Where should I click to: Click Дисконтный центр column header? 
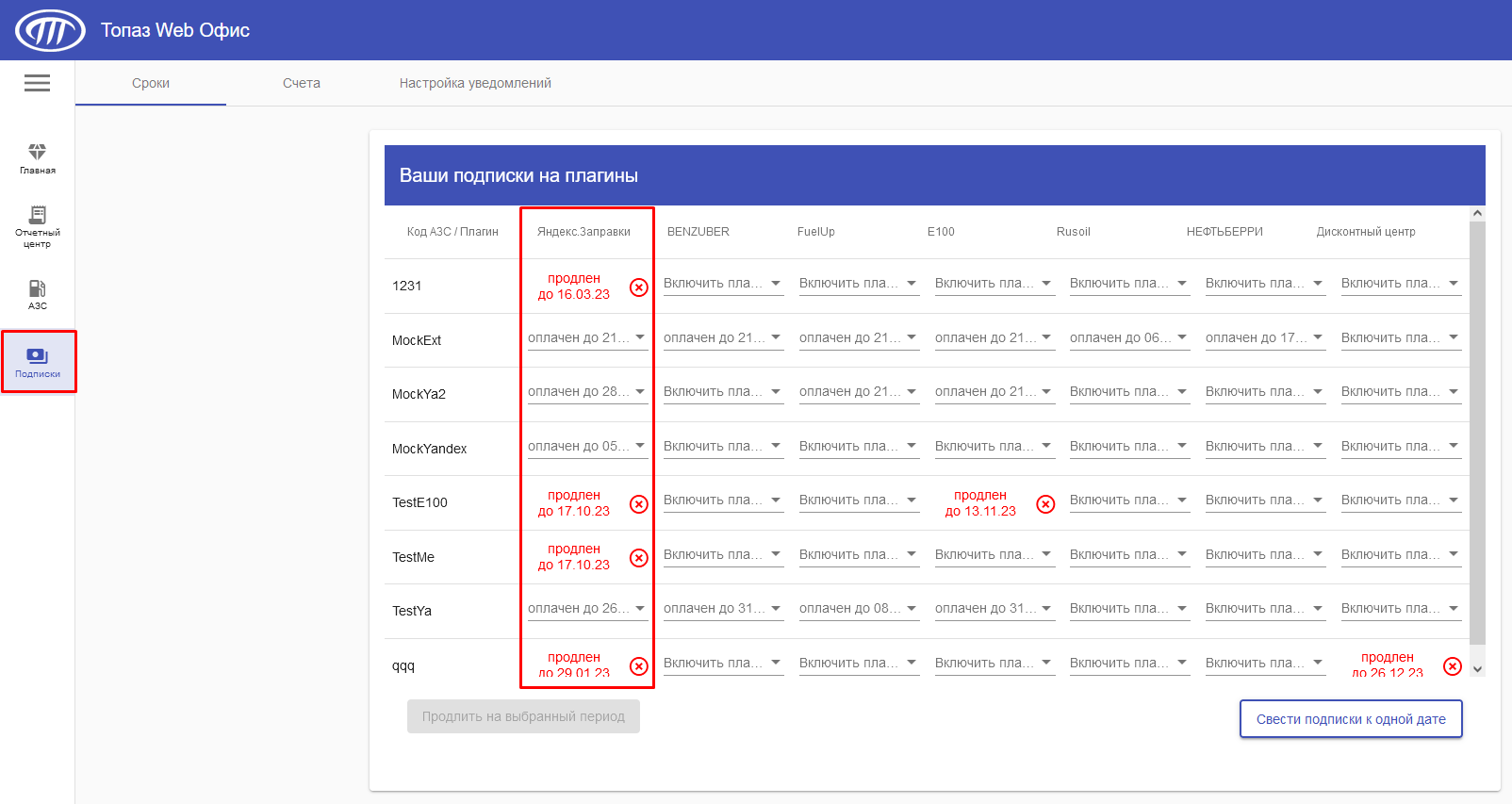click(1366, 232)
